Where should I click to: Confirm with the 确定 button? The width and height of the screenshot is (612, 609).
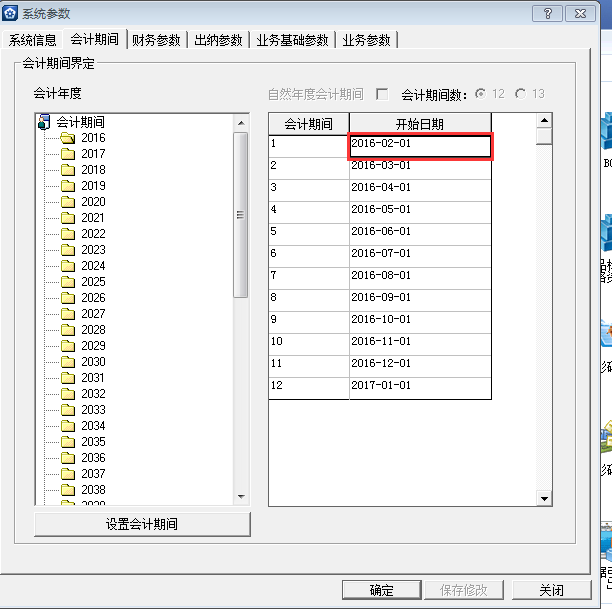tap(381, 590)
